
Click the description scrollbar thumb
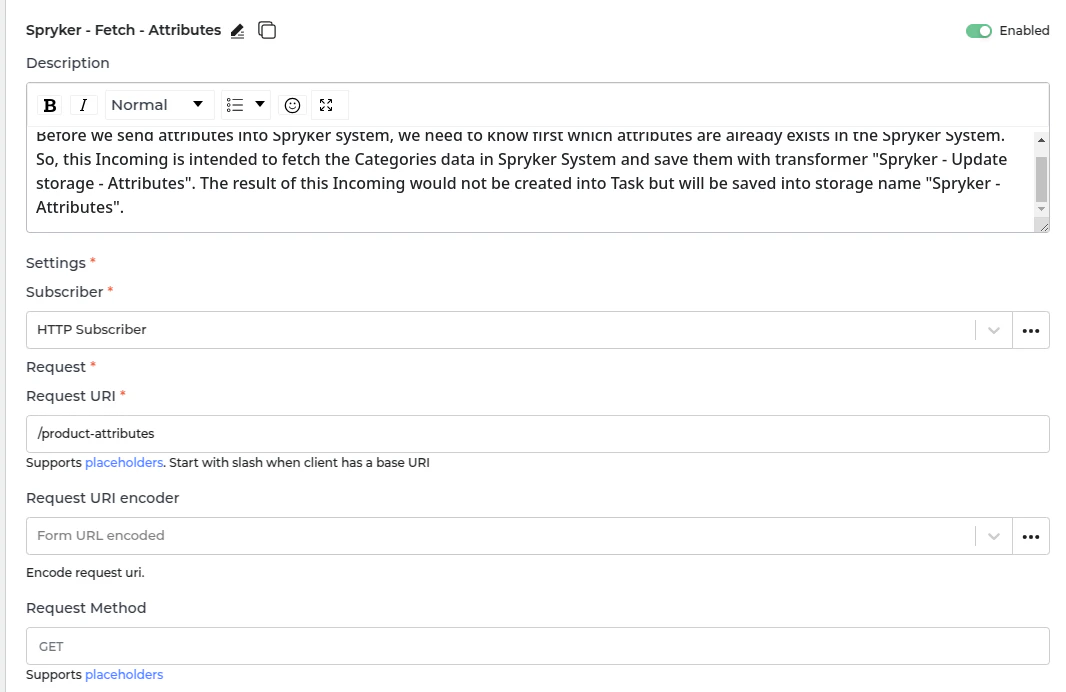coord(1042,179)
